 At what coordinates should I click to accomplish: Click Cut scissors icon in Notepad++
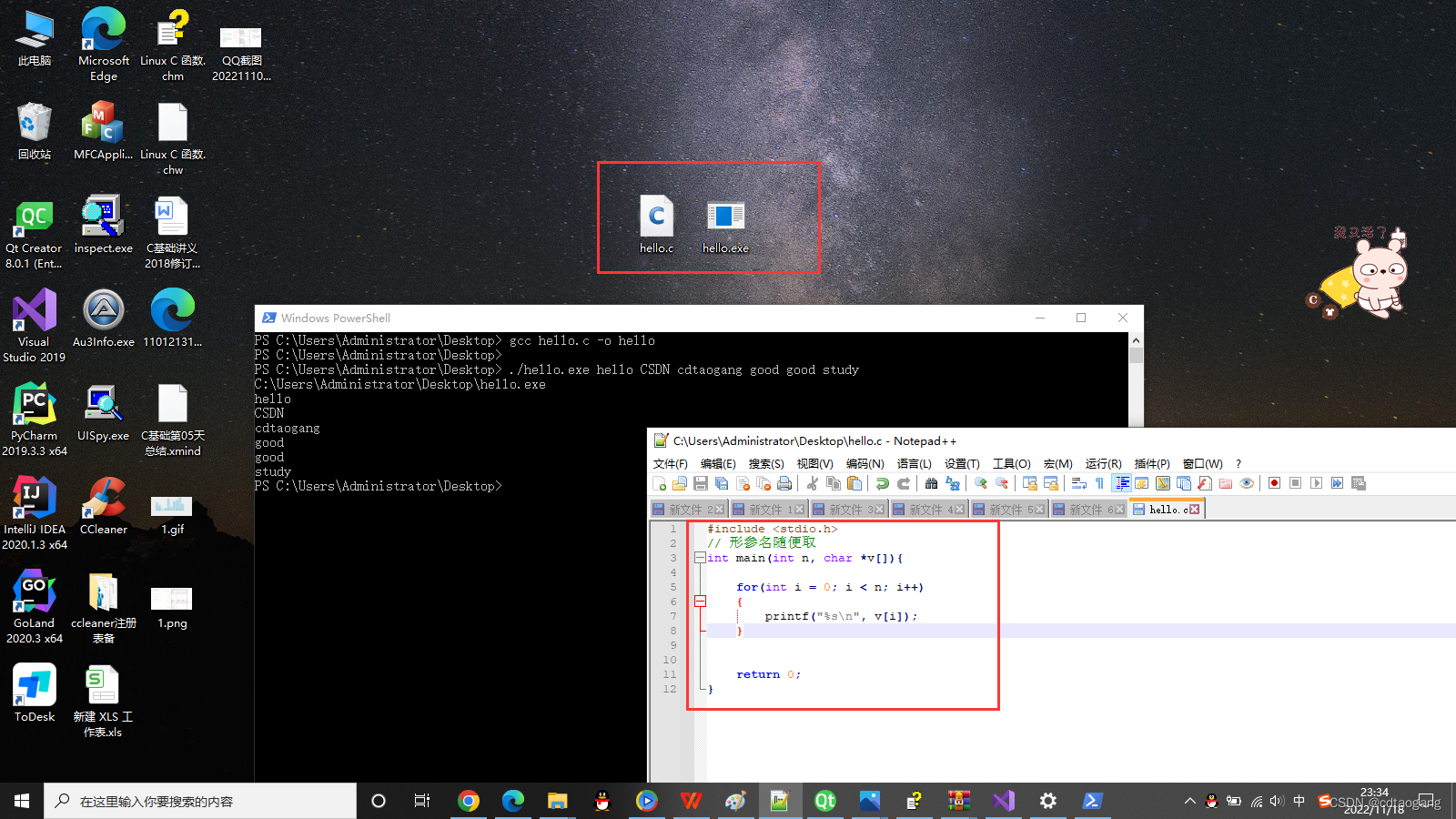tap(813, 483)
